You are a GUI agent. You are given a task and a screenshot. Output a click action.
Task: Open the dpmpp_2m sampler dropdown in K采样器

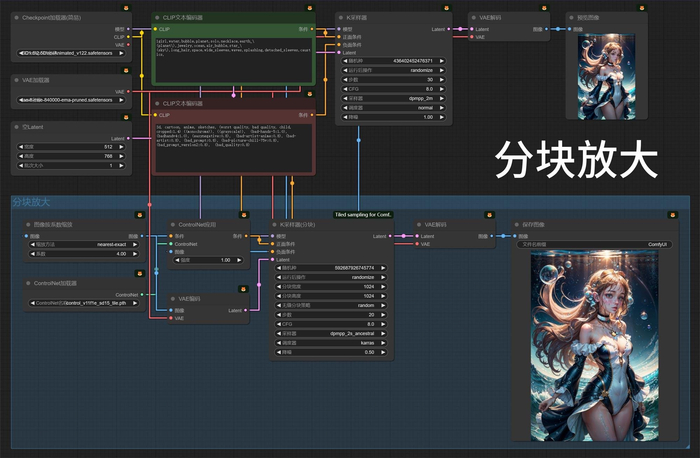click(x=393, y=98)
